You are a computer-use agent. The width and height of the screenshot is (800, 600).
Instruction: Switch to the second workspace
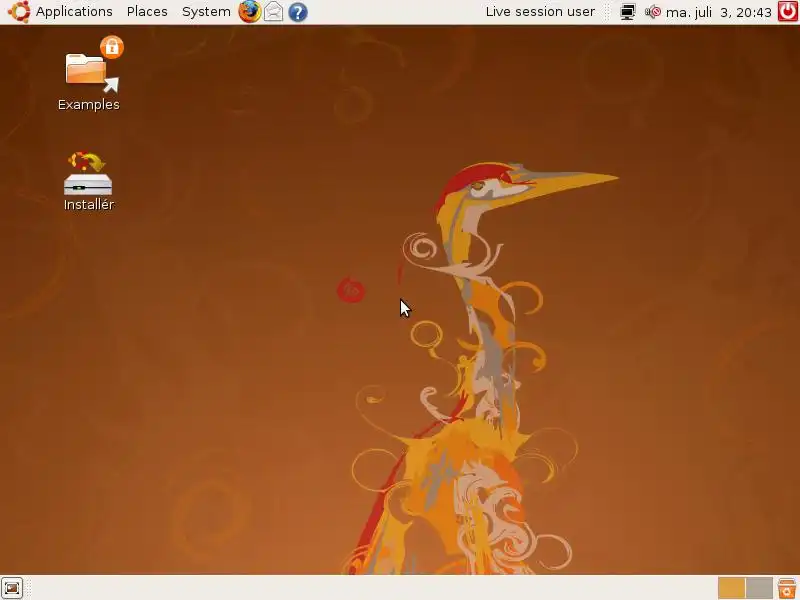pos(759,588)
